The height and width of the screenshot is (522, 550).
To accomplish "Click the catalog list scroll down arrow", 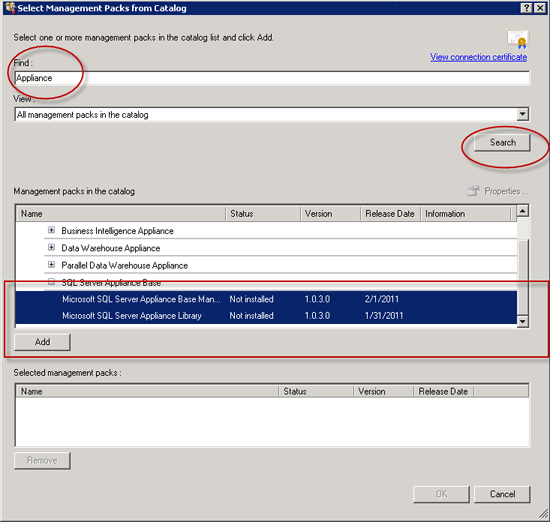I will click(x=523, y=321).
